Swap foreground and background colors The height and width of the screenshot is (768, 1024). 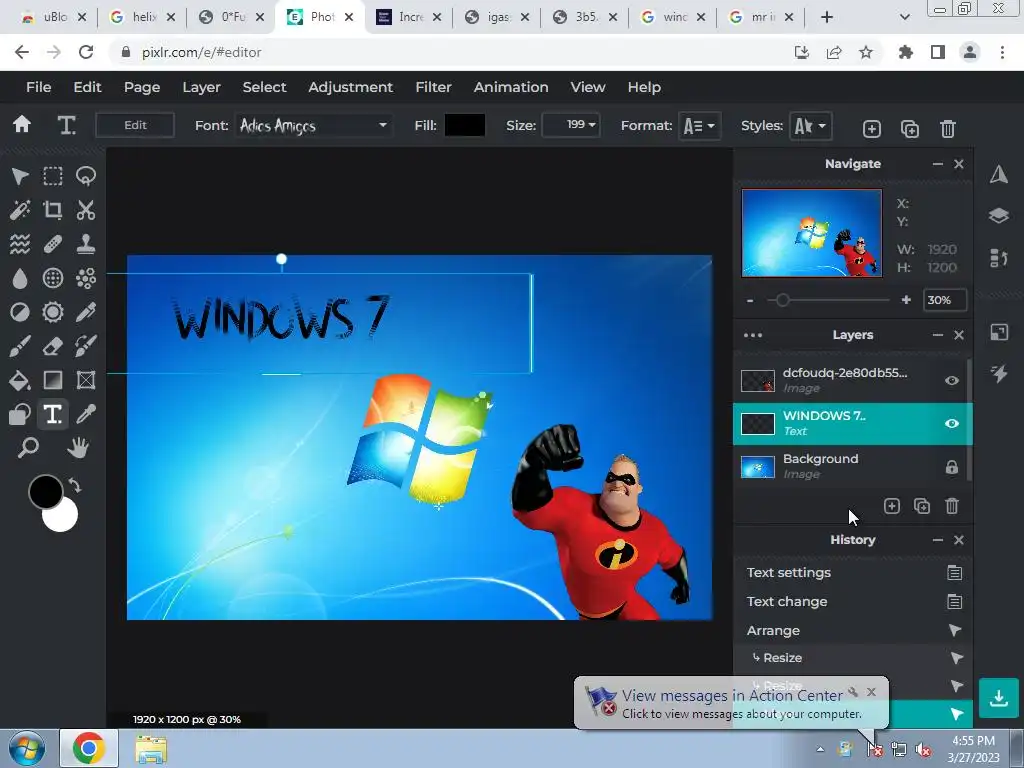[75, 485]
